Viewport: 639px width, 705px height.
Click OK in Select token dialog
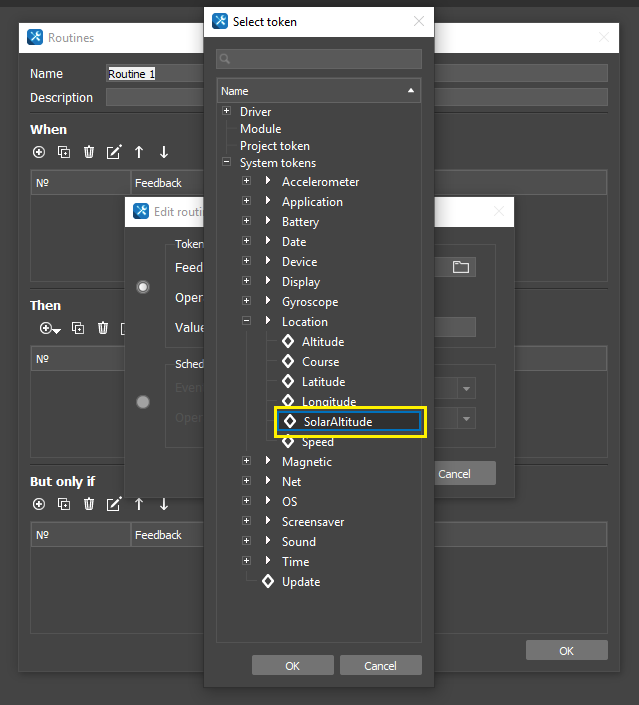(x=292, y=665)
